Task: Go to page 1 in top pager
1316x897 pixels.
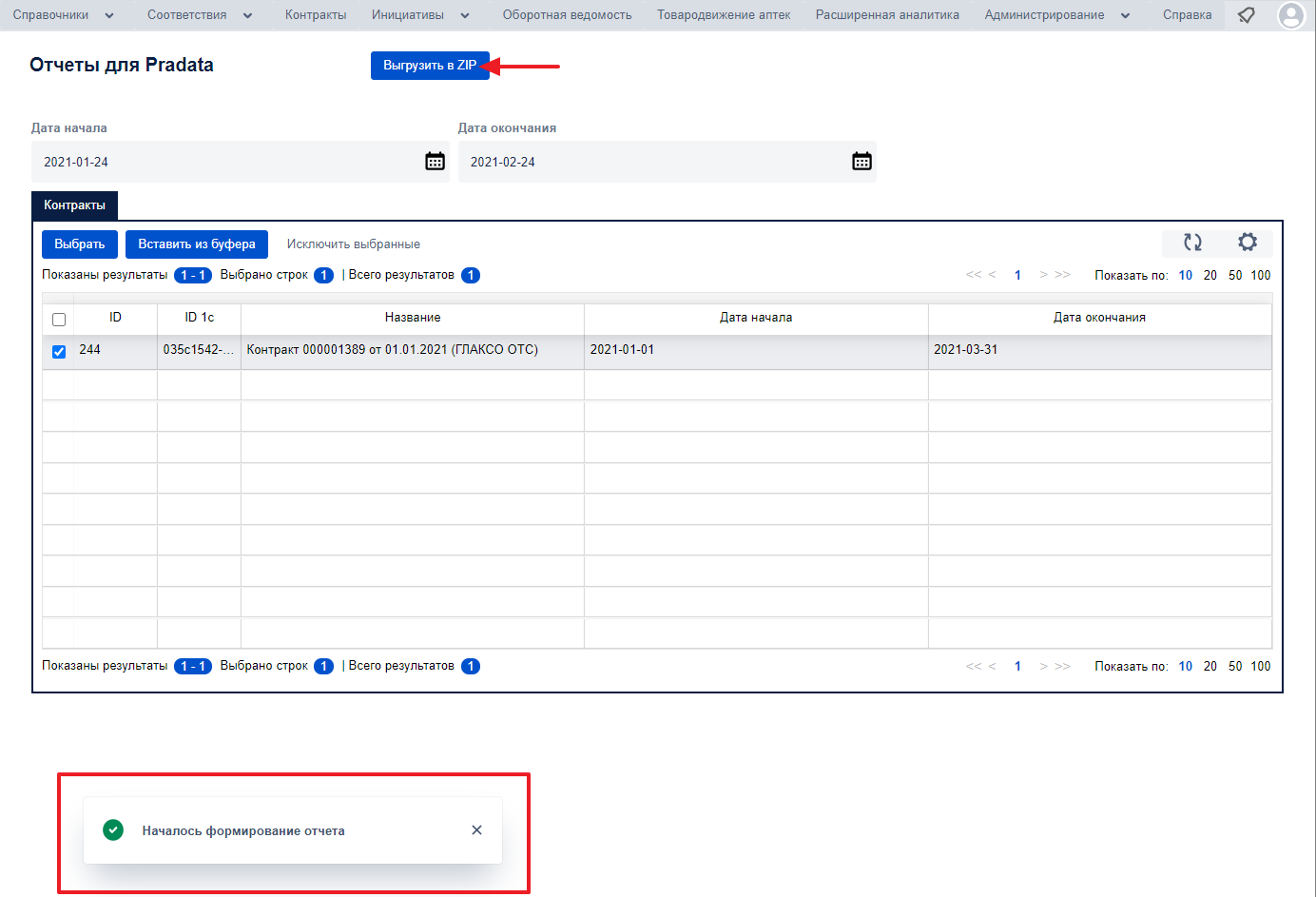Action: click(1017, 275)
